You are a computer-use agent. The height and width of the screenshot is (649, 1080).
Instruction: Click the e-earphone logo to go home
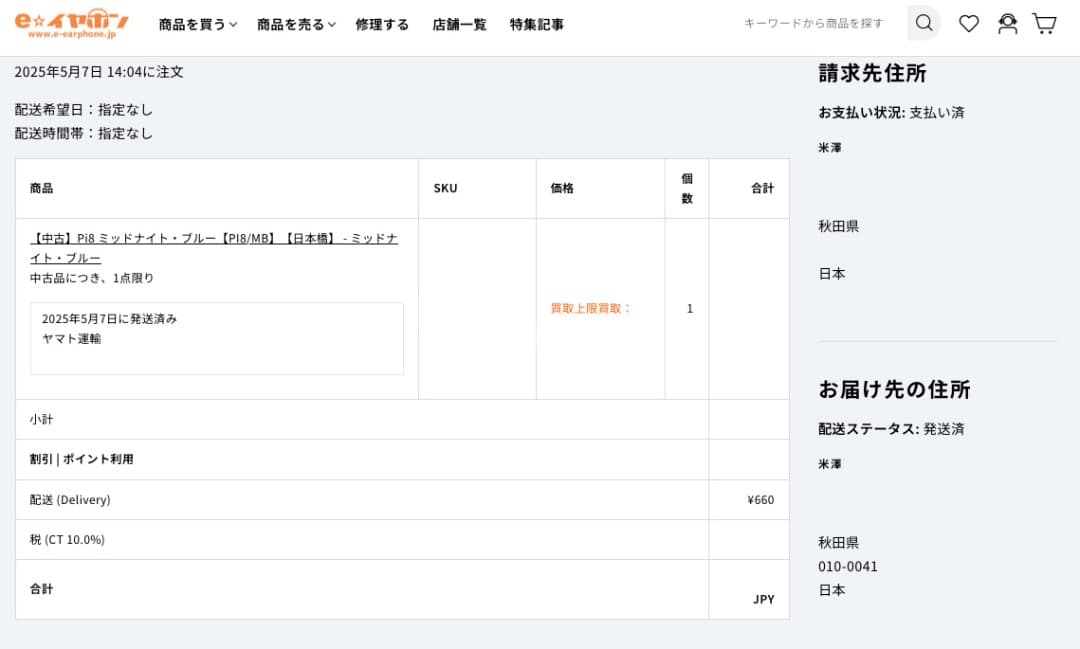click(71, 23)
